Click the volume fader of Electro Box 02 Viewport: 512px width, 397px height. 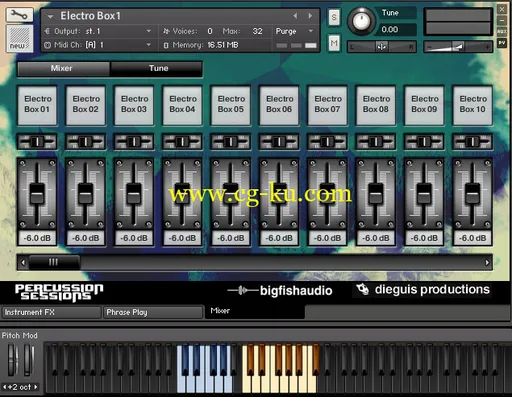coord(85,194)
